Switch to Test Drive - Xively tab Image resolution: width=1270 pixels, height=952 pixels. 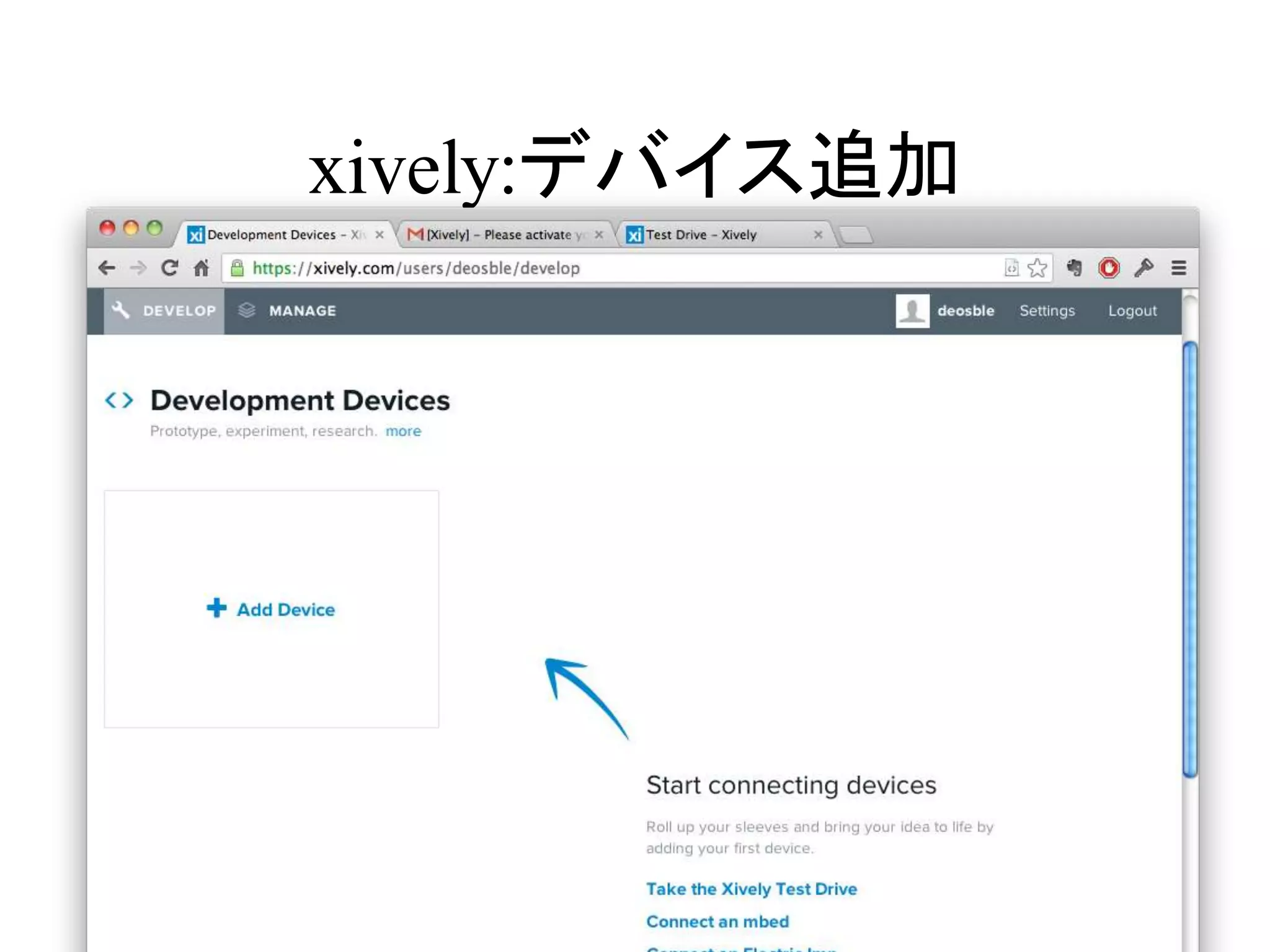coord(726,235)
